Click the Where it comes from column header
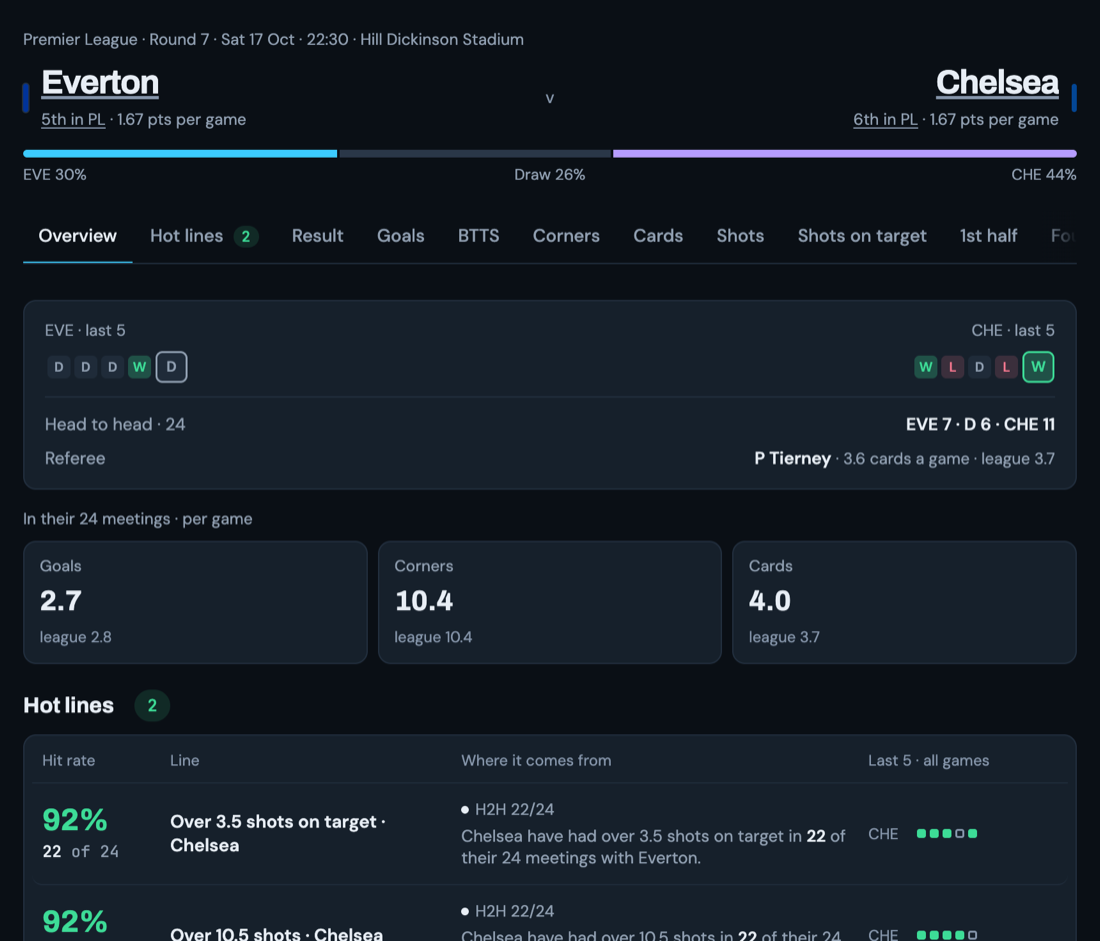Screen dimensions: 1100x941 [x=536, y=761]
